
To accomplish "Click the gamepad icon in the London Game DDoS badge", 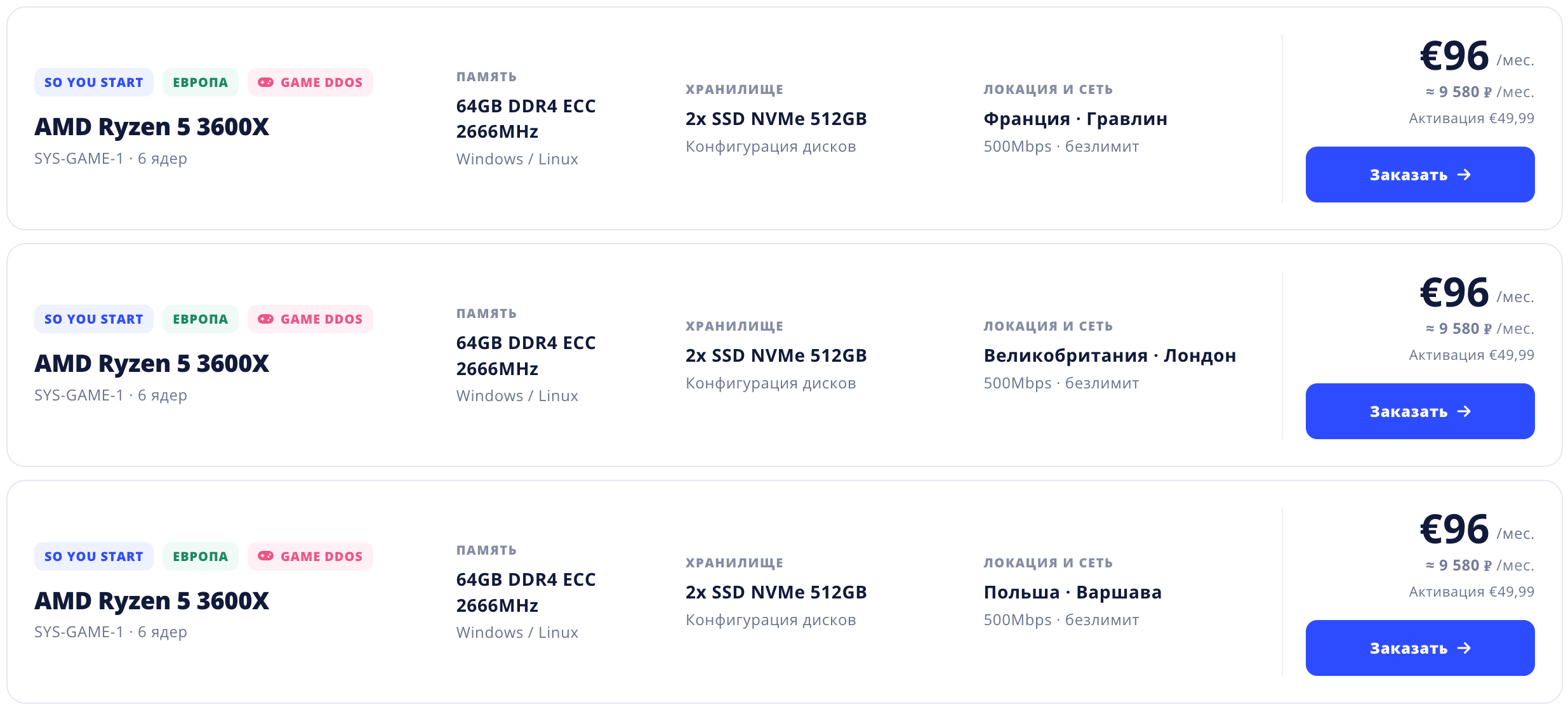I will [265, 319].
